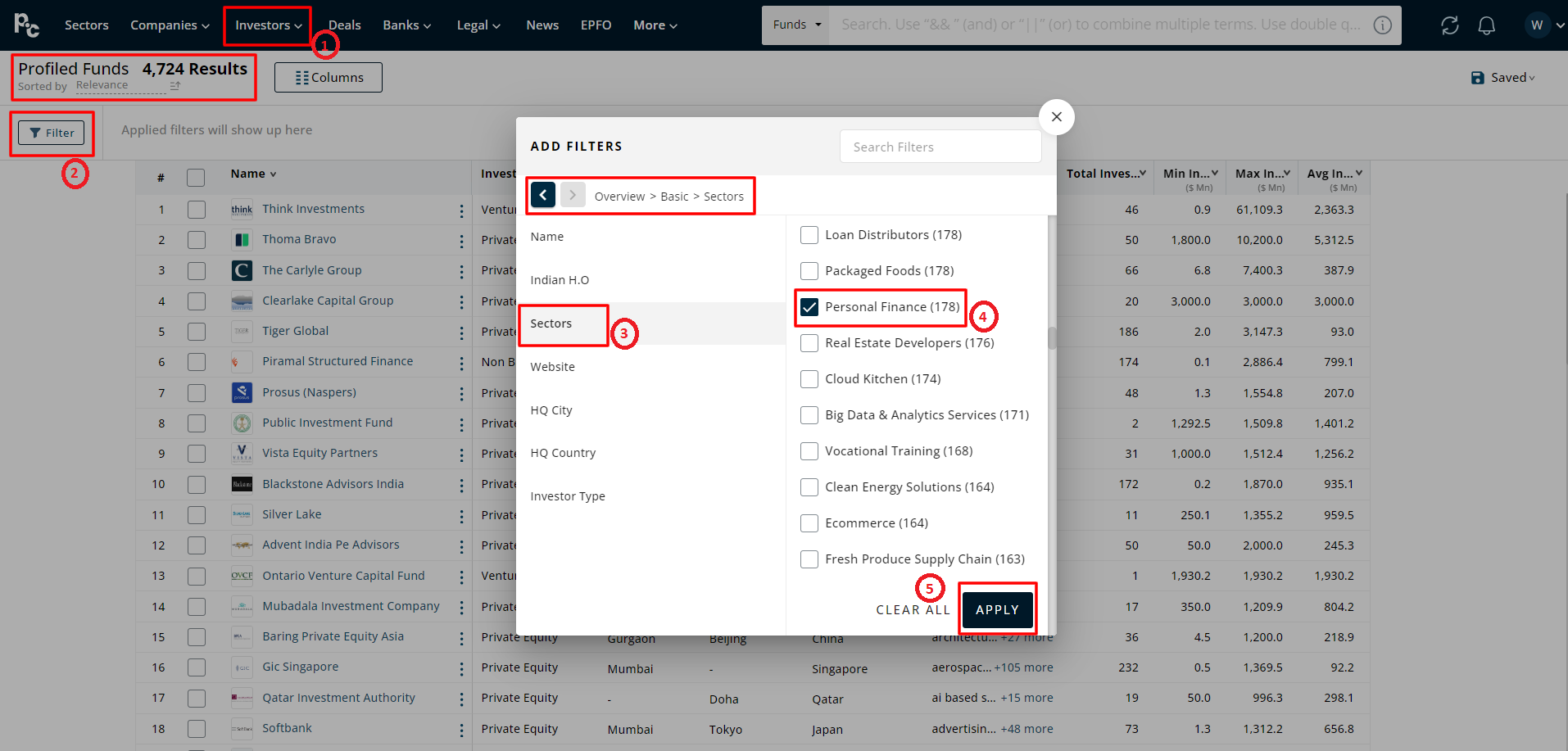
Task: Check Vocational Training (168) sector
Action: [x=809, y=451]
